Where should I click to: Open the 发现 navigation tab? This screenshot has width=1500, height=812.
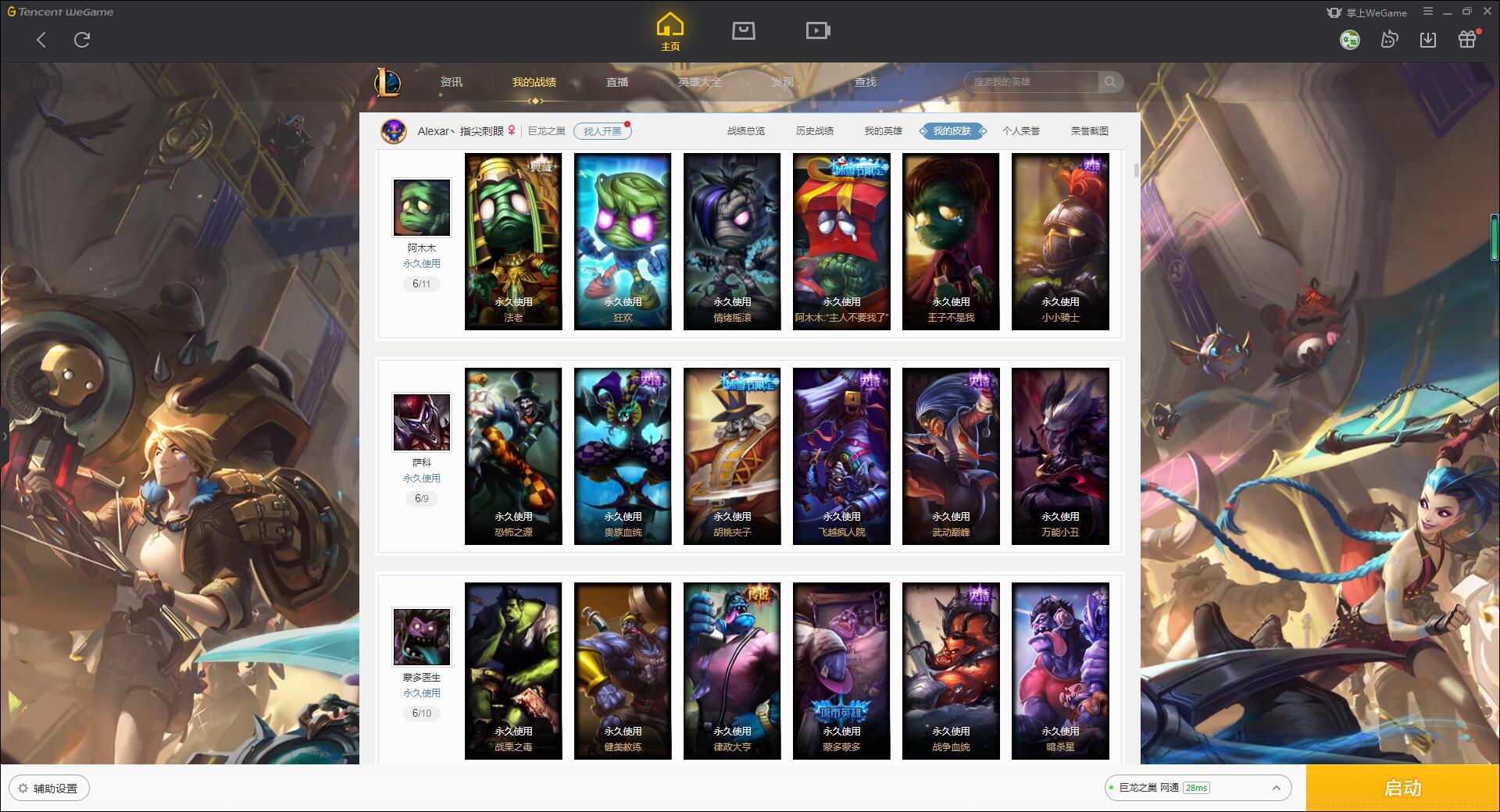(x=783, y=82)
